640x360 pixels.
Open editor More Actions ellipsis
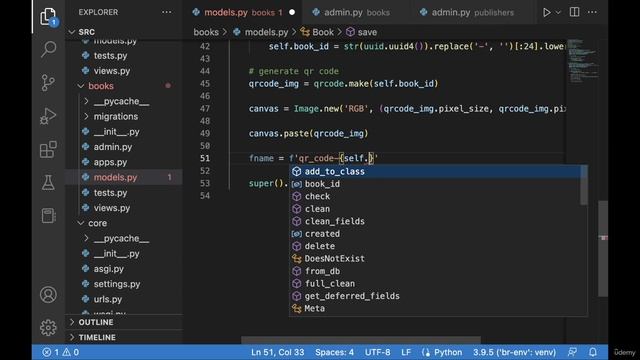(x=592, y=12)
